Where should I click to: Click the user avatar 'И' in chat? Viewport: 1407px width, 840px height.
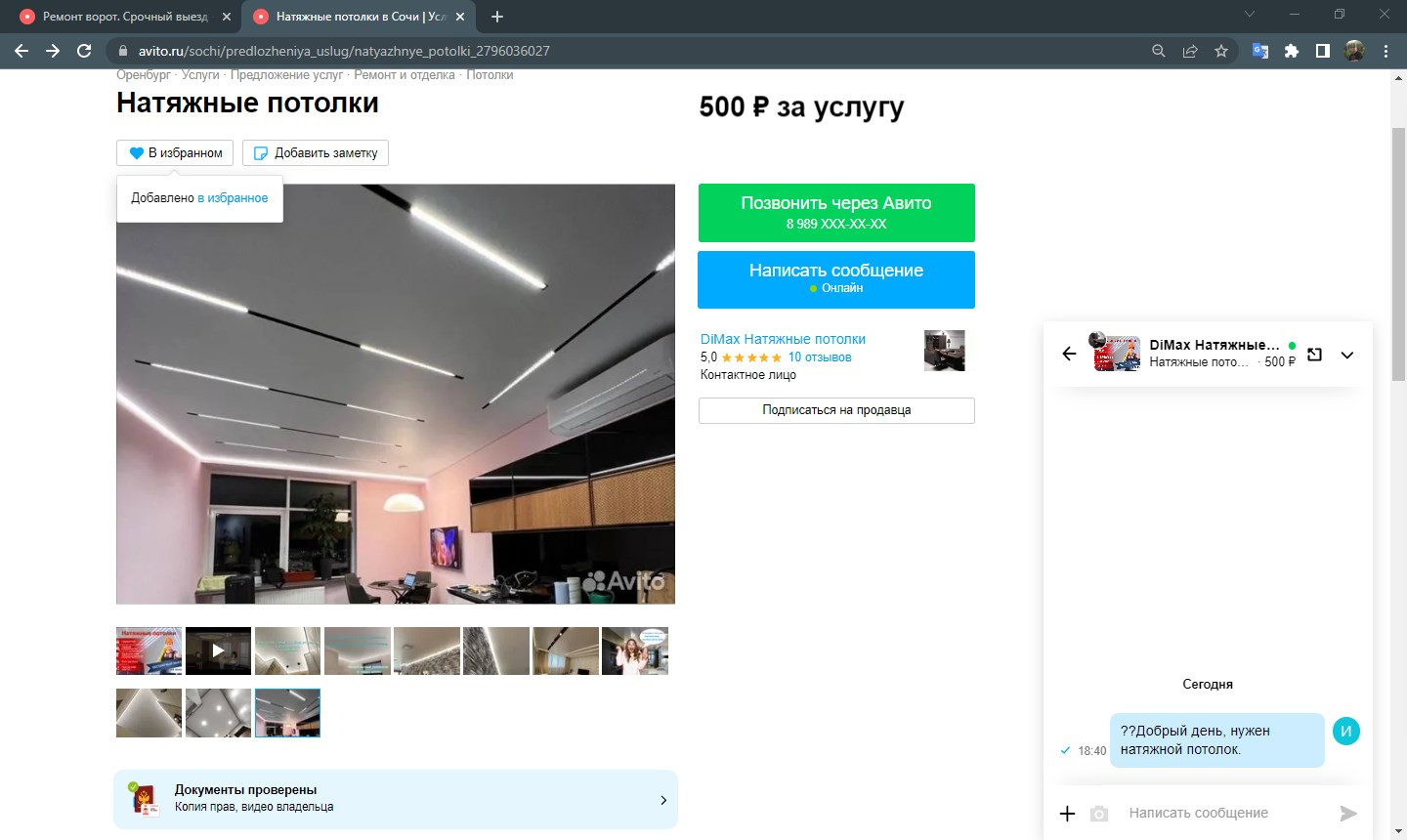pyautogui.click(x=1346, y=731)
